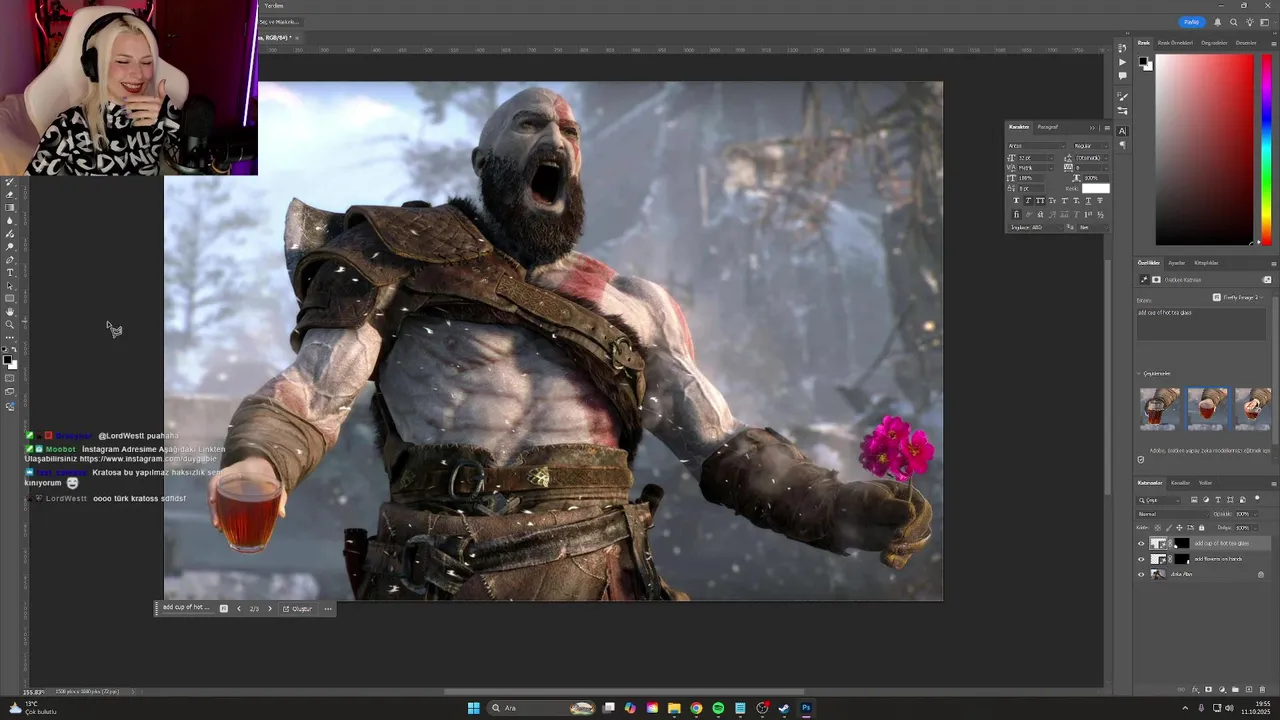Image resolution: width=1280 pixels, height=720 pixels.
Task: Select the Zoom magnifier tool
Action: click(10, 325)
